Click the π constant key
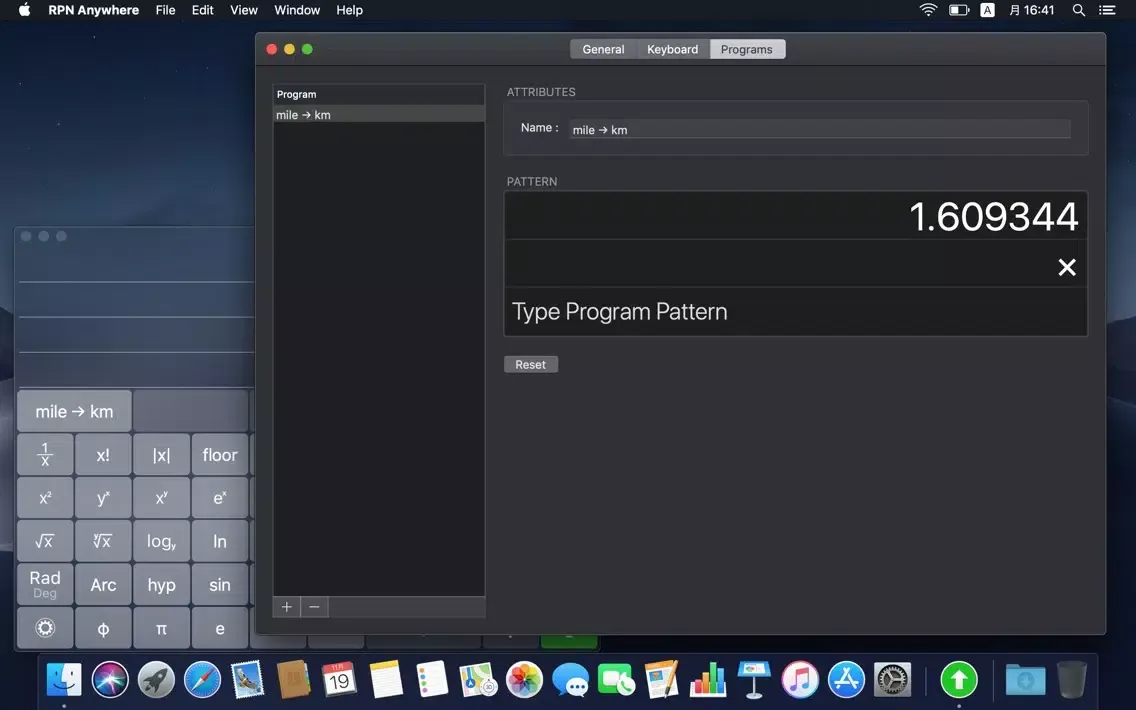1136x710 pixels. (x=162, y=627)
